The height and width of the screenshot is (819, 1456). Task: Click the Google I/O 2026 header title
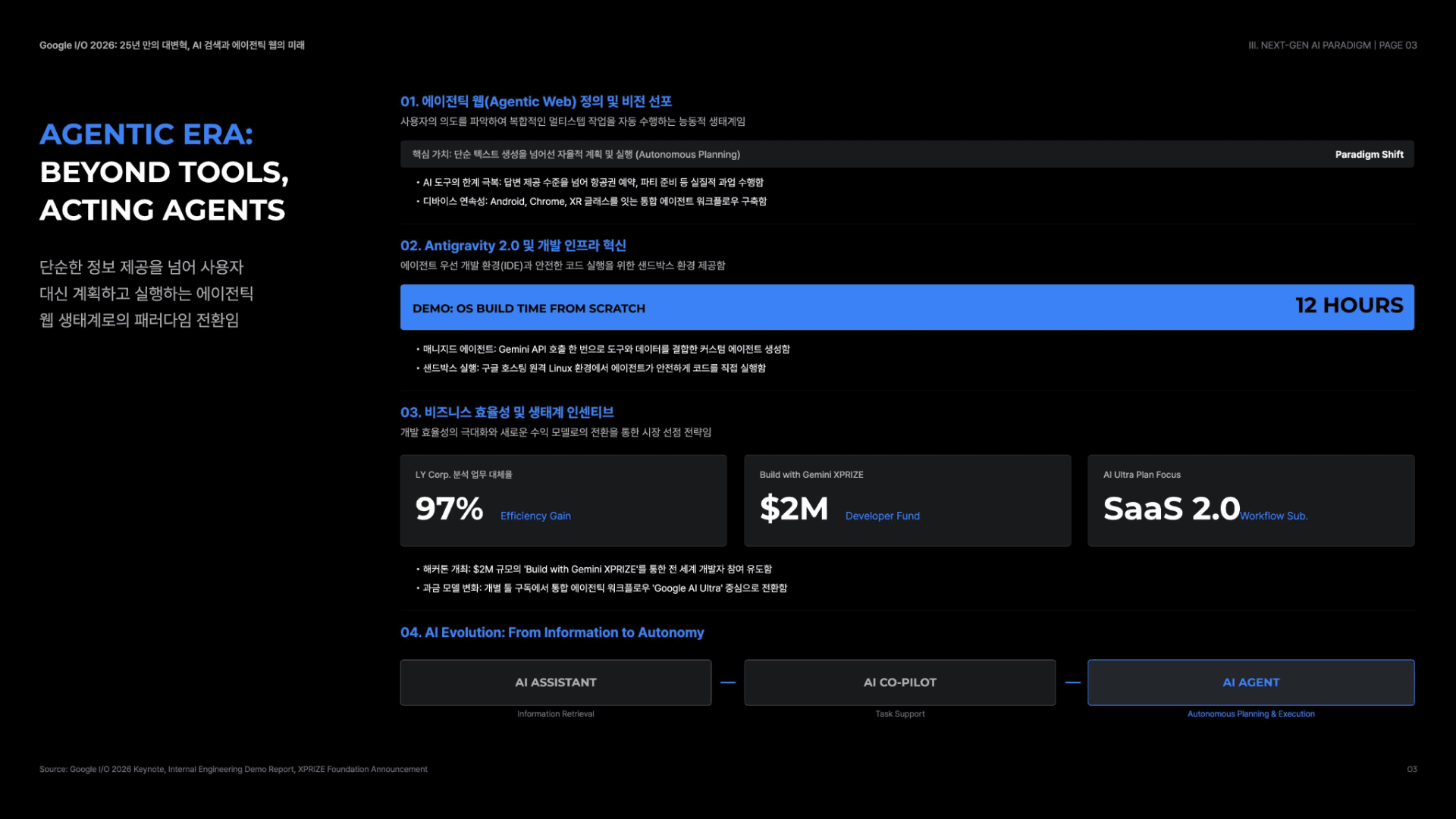172,45
